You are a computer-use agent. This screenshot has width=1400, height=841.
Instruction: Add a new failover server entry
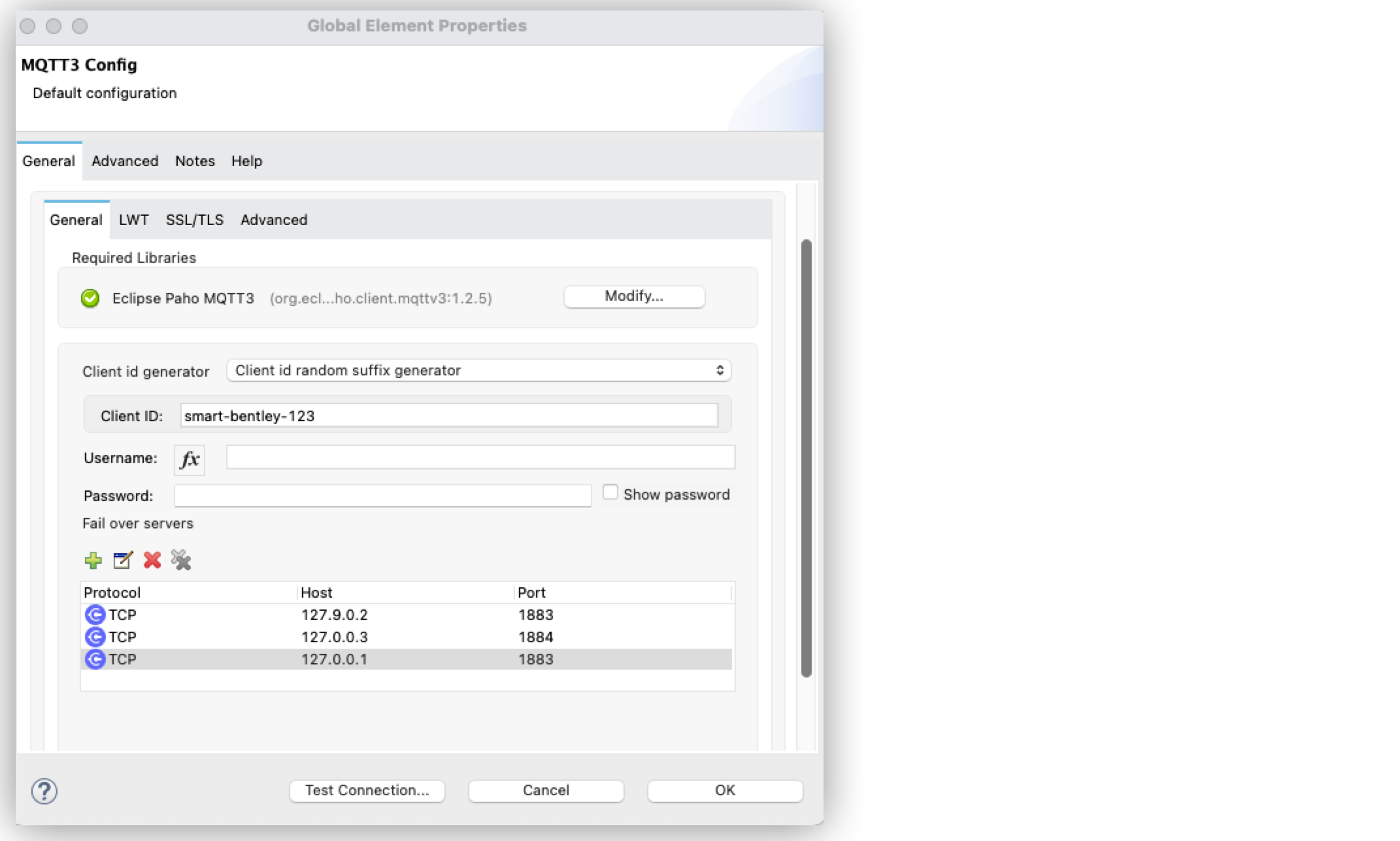pyautogui.click(x=93, y=560)
